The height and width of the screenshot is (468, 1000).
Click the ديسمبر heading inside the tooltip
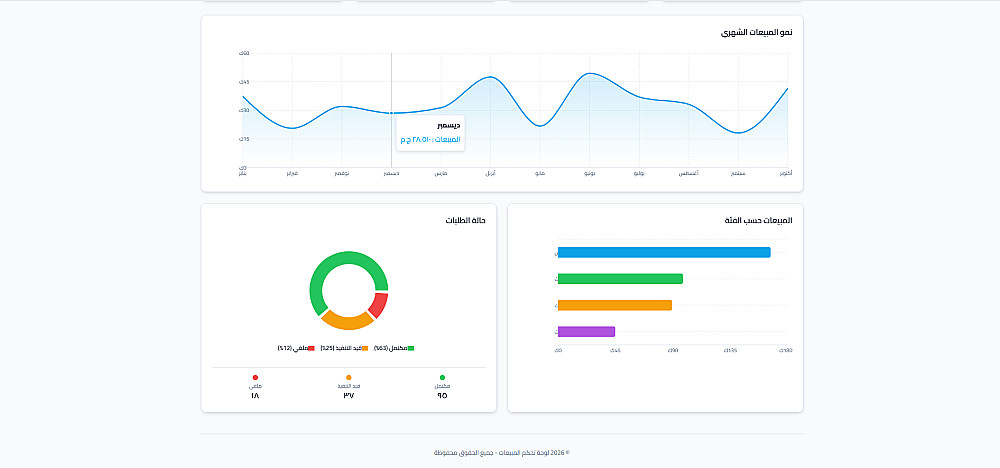pos(448,126)
